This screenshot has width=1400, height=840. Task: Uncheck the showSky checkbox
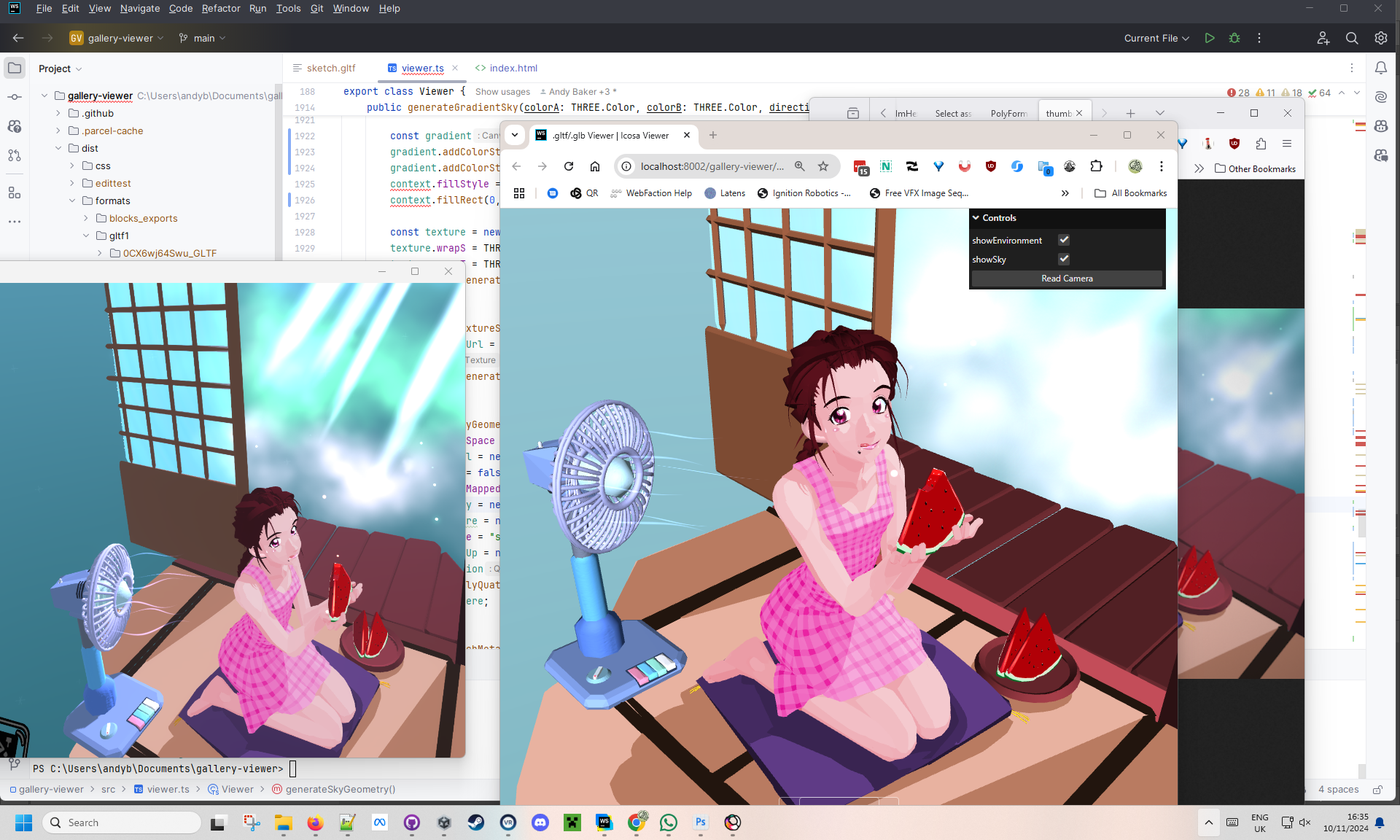(x=1064, y=259)
